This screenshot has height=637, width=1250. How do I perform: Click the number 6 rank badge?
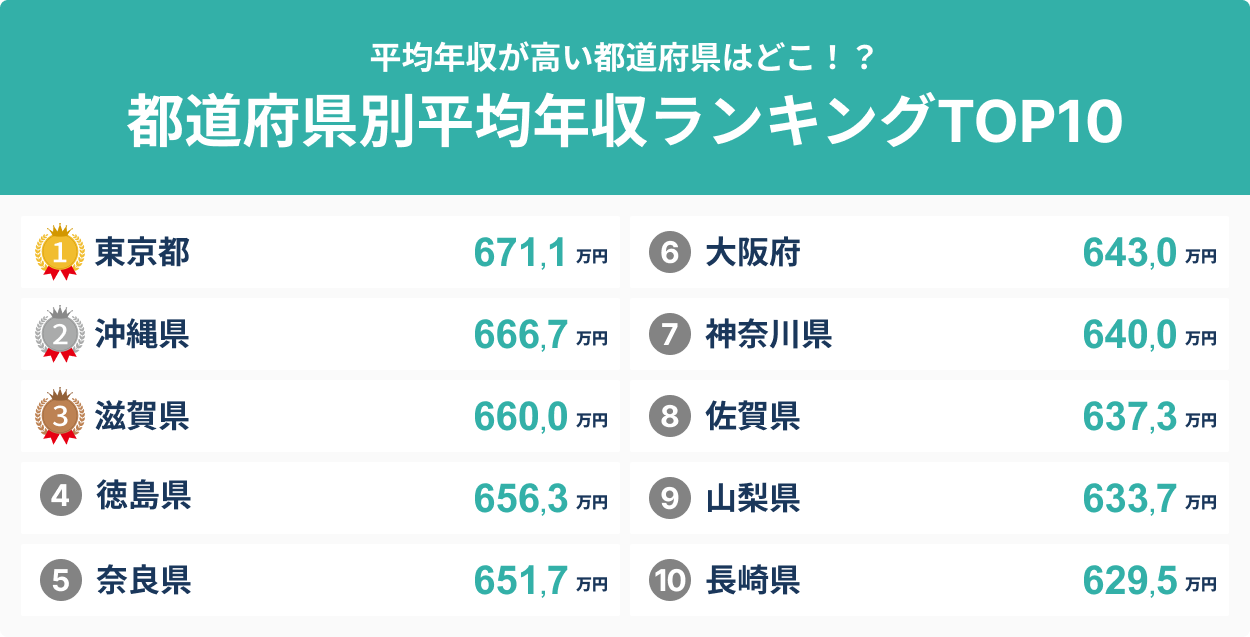(x=669, y=253)
